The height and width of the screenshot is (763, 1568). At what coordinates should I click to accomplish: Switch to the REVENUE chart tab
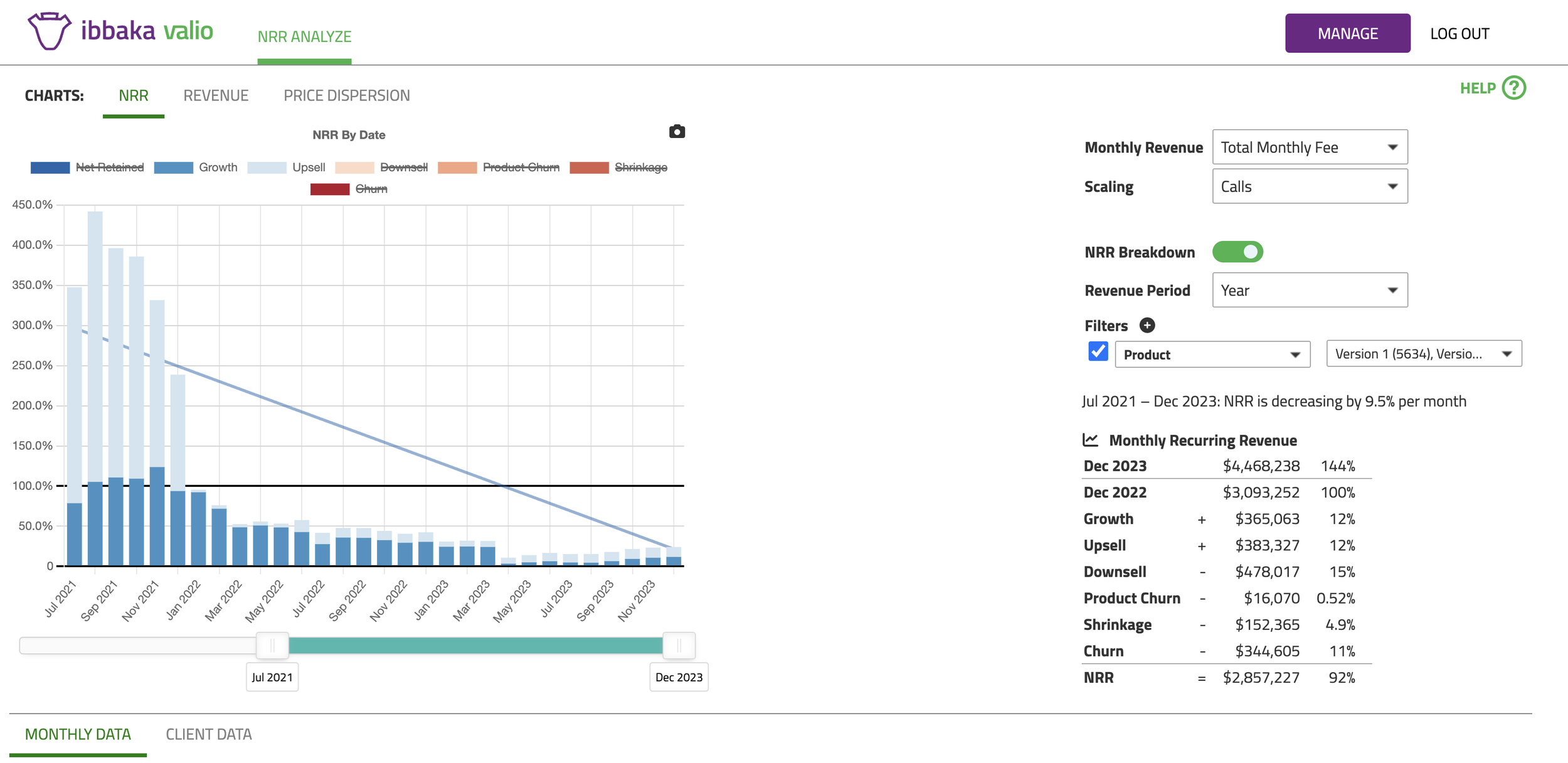coord(216,95)
